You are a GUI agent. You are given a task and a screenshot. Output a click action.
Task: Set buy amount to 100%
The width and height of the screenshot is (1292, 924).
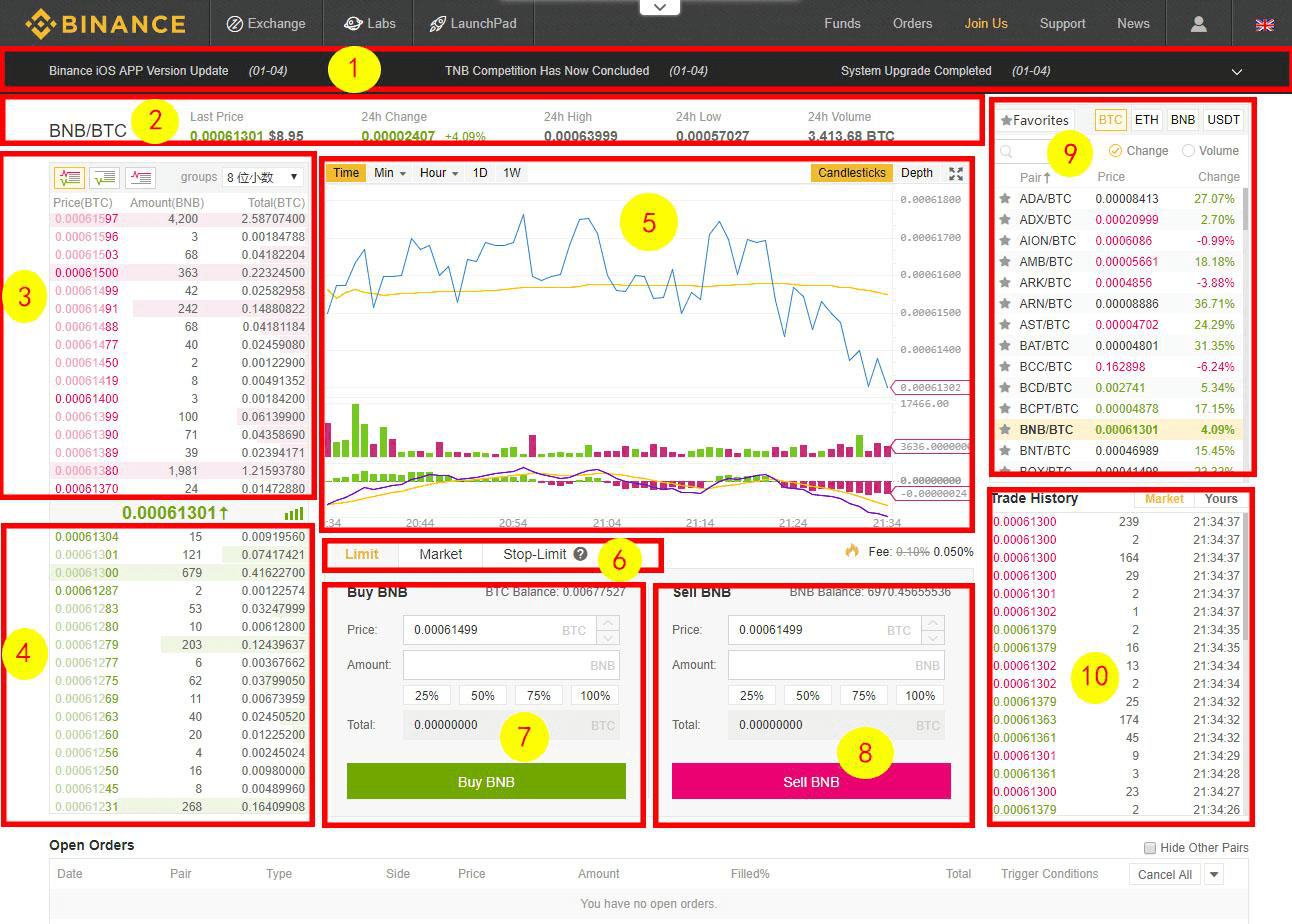pyautogui.click(x=595, y=696)
